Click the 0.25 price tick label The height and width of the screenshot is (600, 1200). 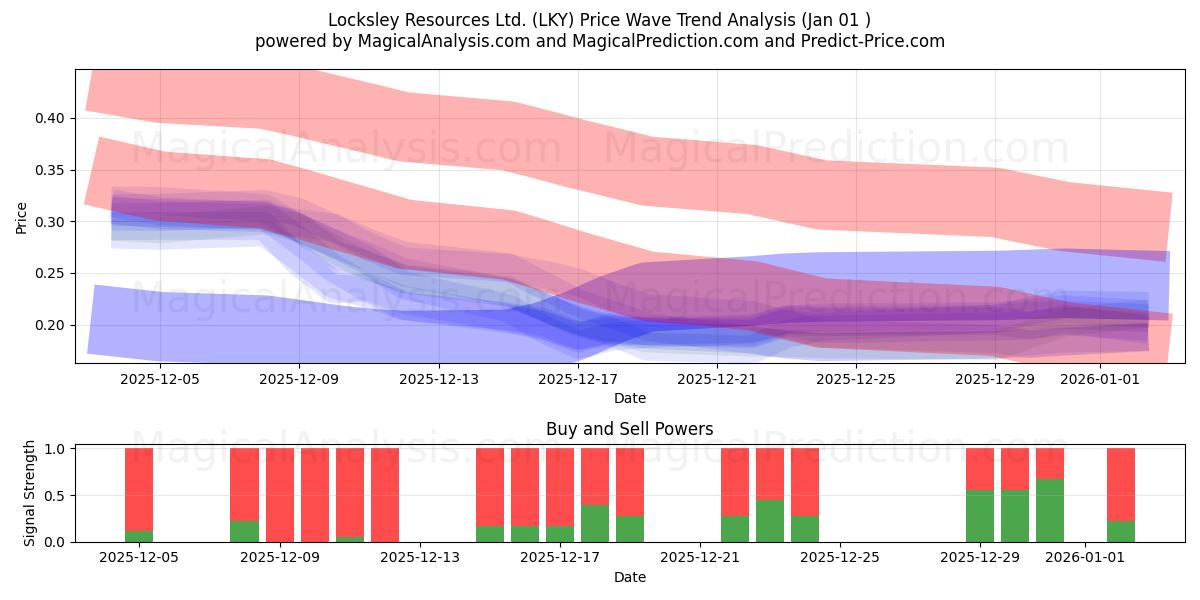pyautogui.click(x=51, y=273)
